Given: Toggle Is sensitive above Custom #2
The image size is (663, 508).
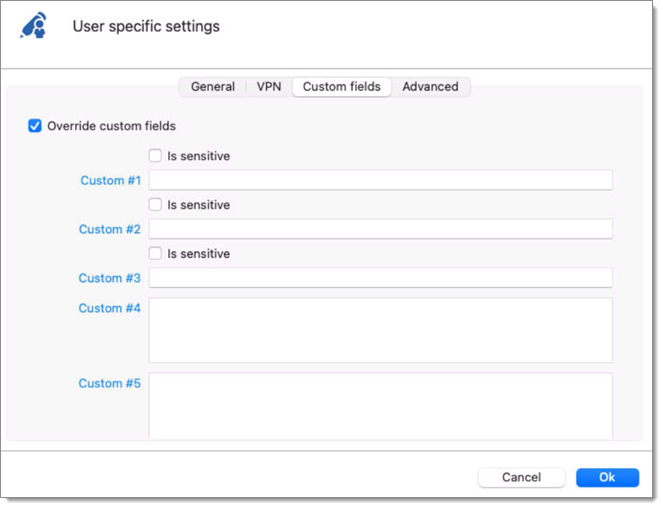Looking at the screenshot, I should (x=155, y=205).
